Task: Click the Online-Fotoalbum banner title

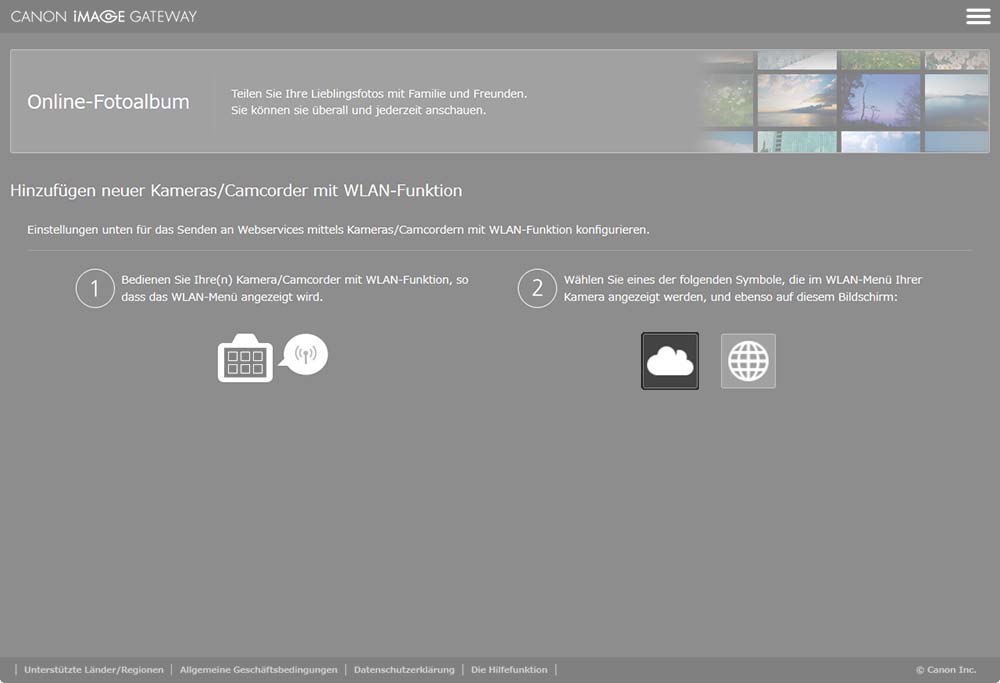Action: tap(108, 102)
